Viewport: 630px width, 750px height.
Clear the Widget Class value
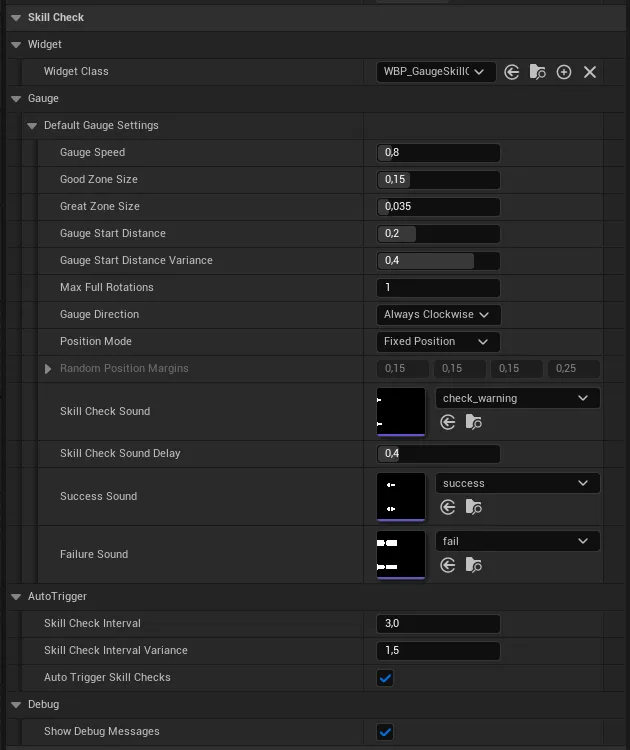(x=590, y=72)
